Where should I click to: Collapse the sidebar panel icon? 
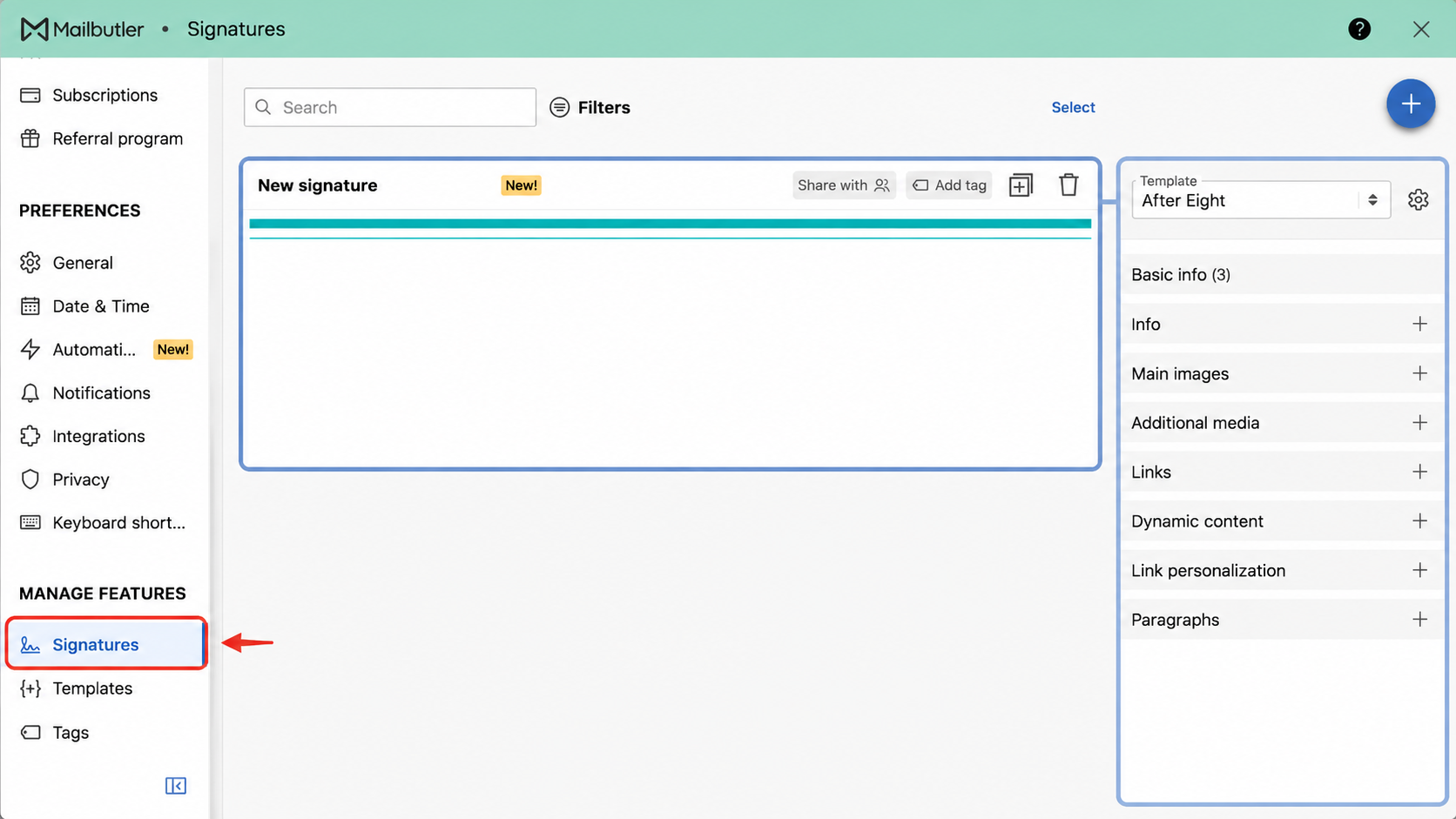point(176,786)
